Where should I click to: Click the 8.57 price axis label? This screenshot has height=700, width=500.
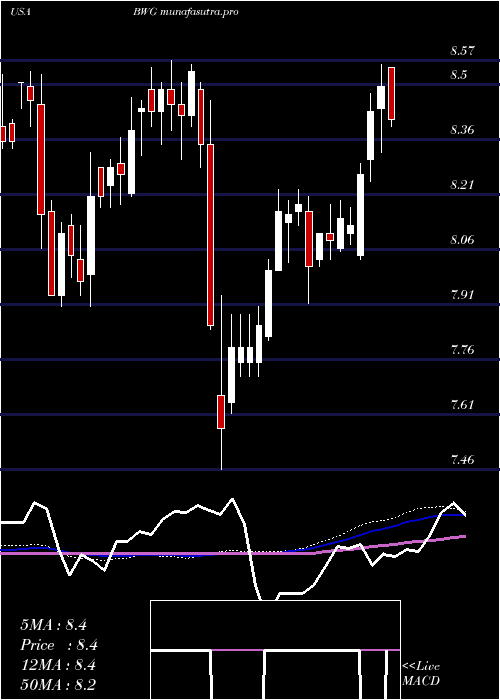coord(462,51)
